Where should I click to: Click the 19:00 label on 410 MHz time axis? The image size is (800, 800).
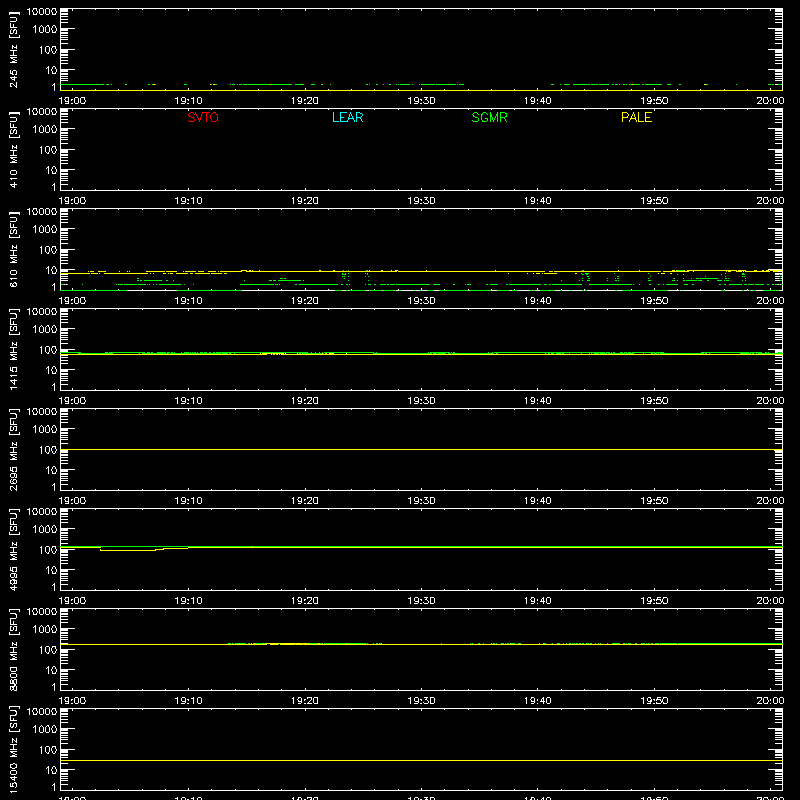[72, 201]
